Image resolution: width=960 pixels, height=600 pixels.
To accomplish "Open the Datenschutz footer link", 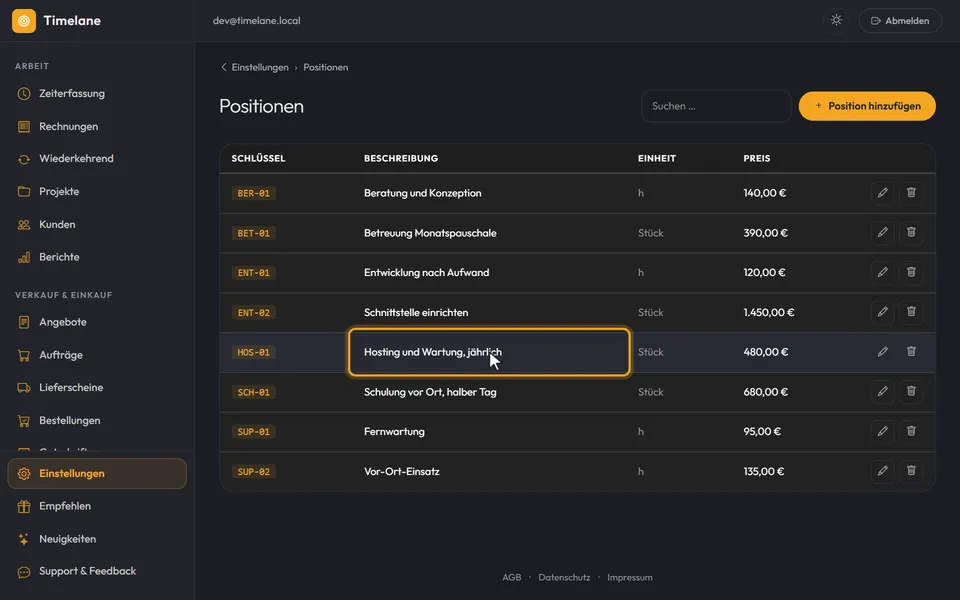I will pyautogui.click(x=564, y=577).
